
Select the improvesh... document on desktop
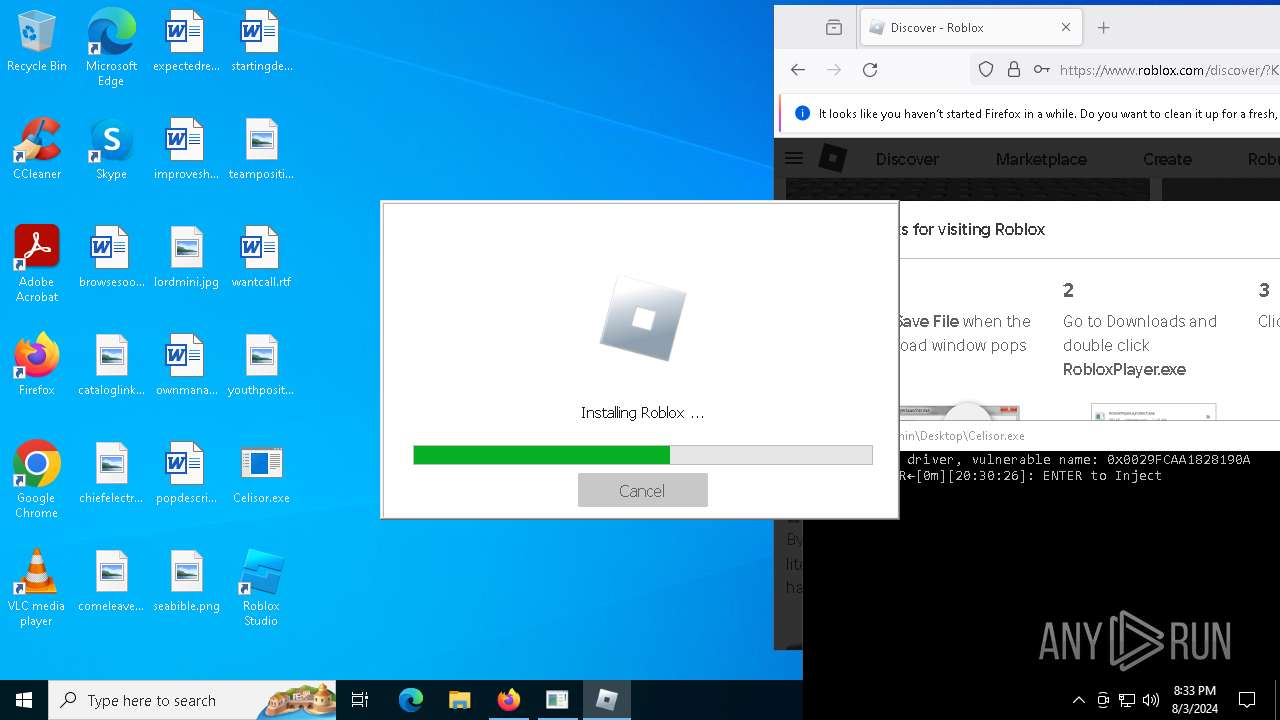point(186,149)
